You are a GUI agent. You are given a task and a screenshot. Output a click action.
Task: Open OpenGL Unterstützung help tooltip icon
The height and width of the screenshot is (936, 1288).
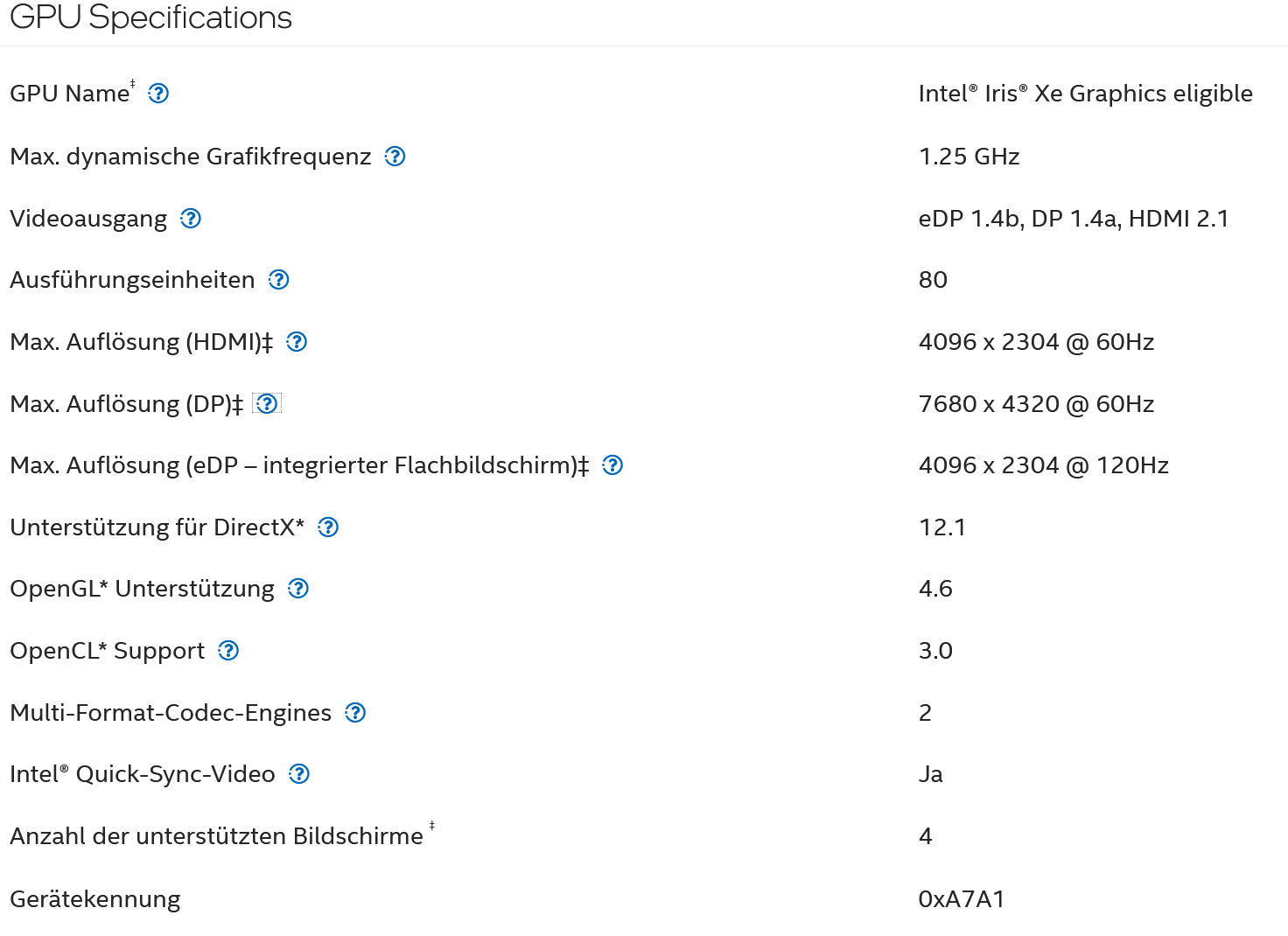pyautogui.click(x=298, y=589)
